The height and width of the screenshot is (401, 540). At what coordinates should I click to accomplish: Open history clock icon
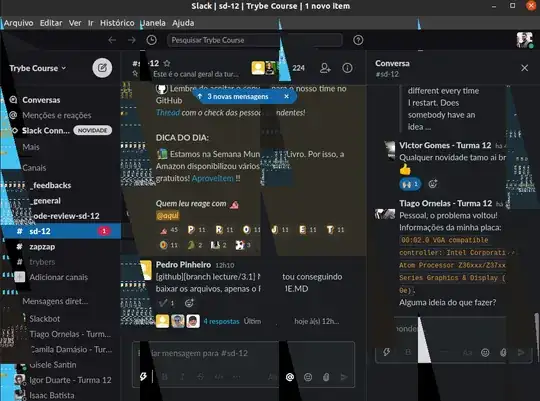[x=152, y=40]
